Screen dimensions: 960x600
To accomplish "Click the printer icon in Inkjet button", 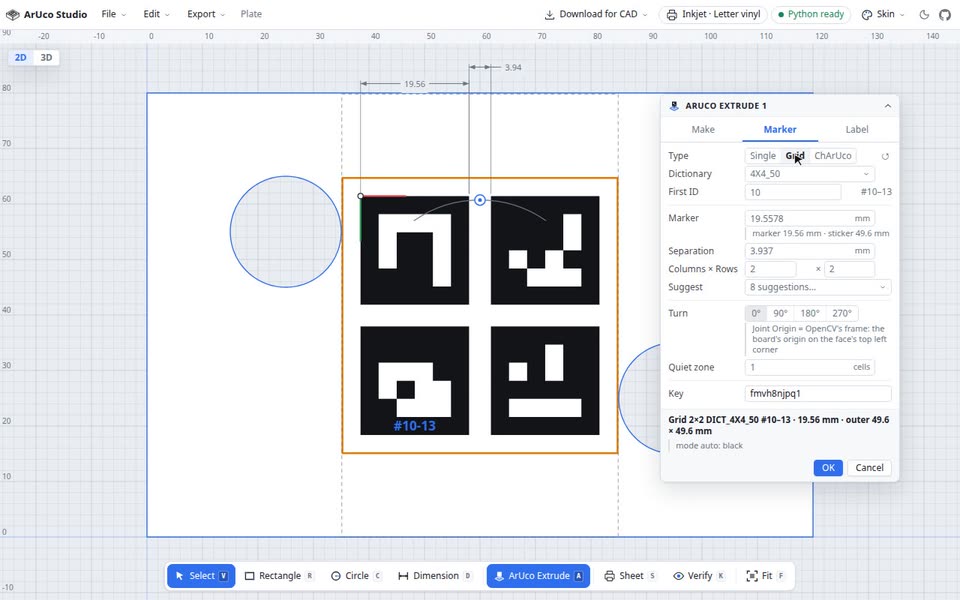I will click(x=672, y=14).
